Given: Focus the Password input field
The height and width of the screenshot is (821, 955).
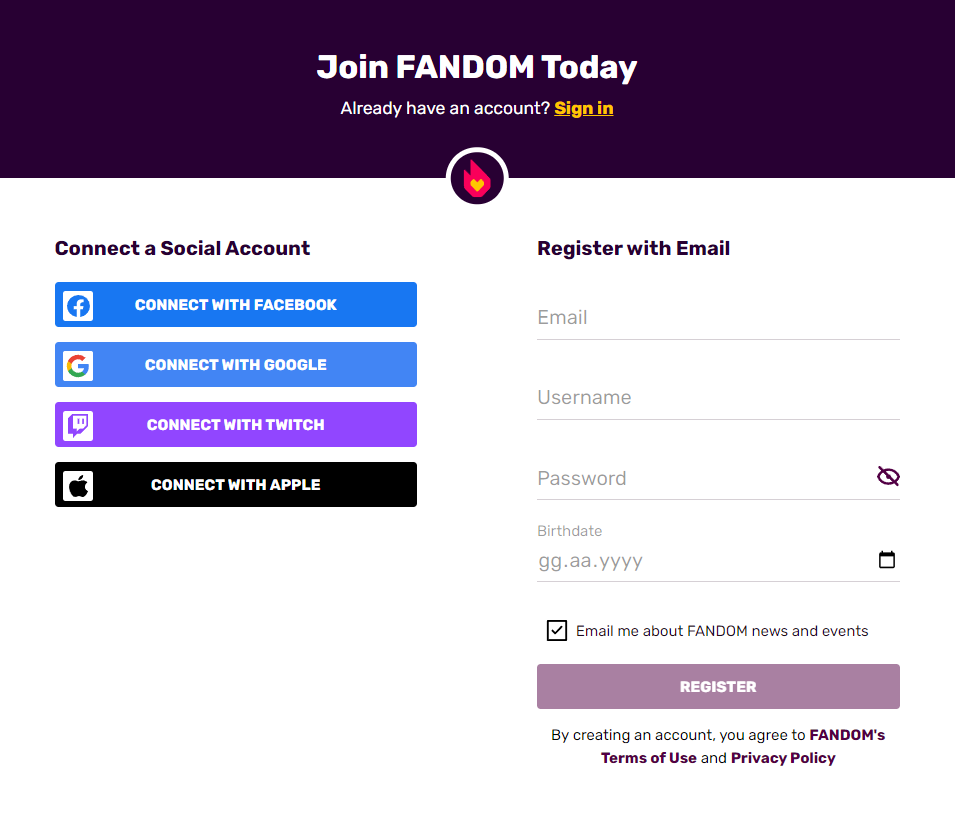Looking at the screenshot, I should pos(700,478).
